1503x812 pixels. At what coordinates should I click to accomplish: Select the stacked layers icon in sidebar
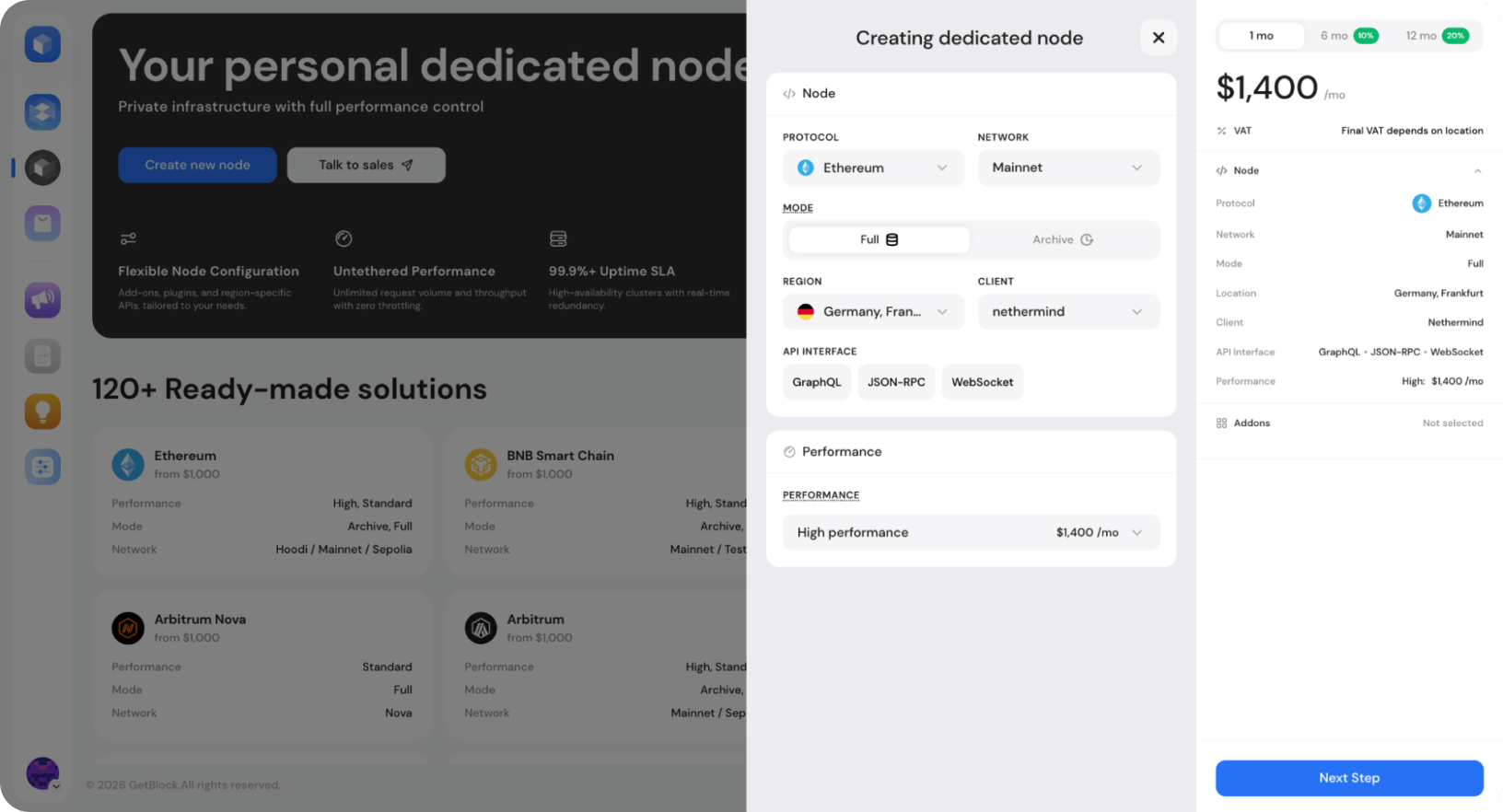pyautogui.click(x=42, y=111)
